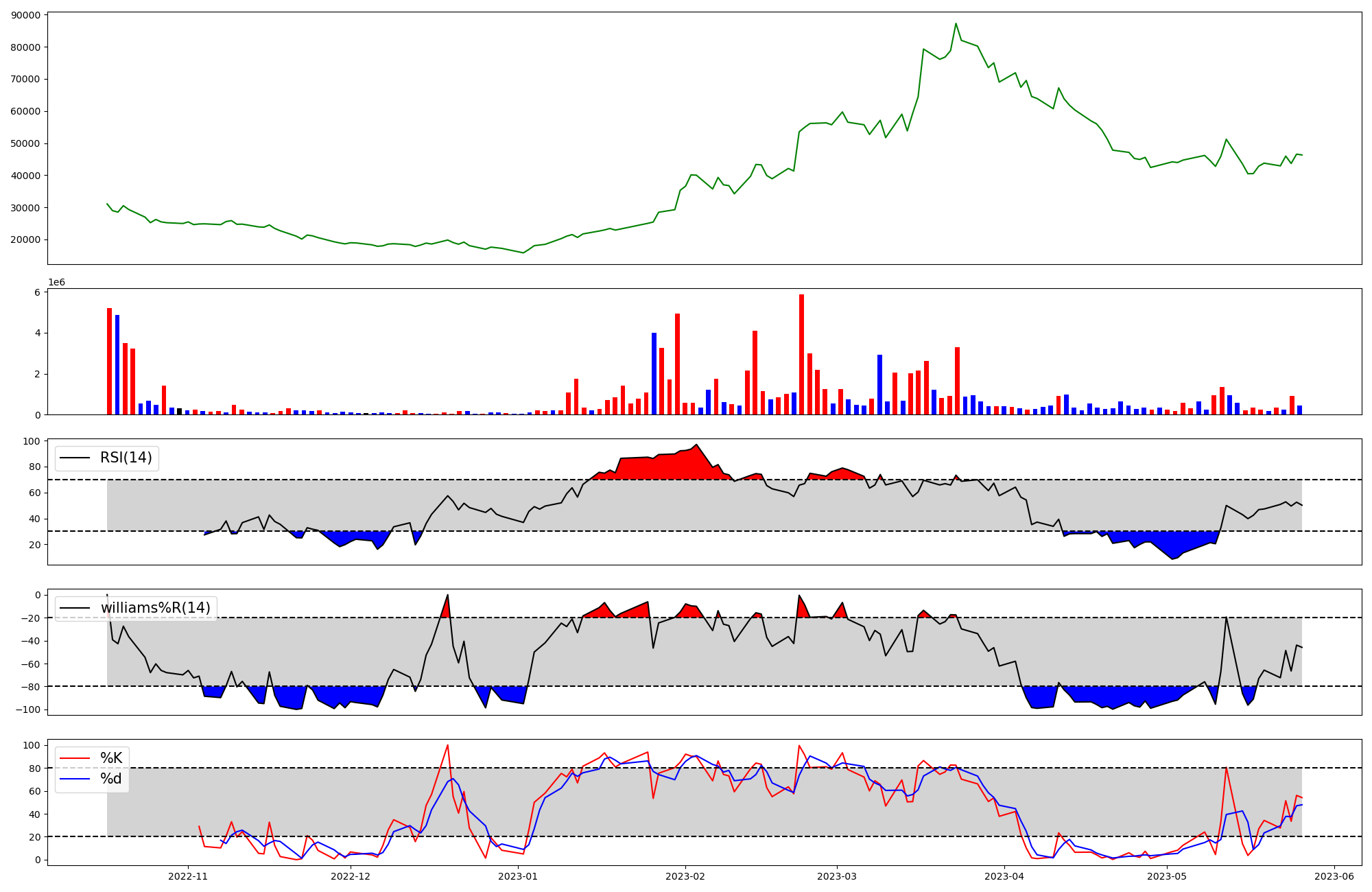Click the 20000 price axis tick label
Screen dimensions: 1372x892
26,239
